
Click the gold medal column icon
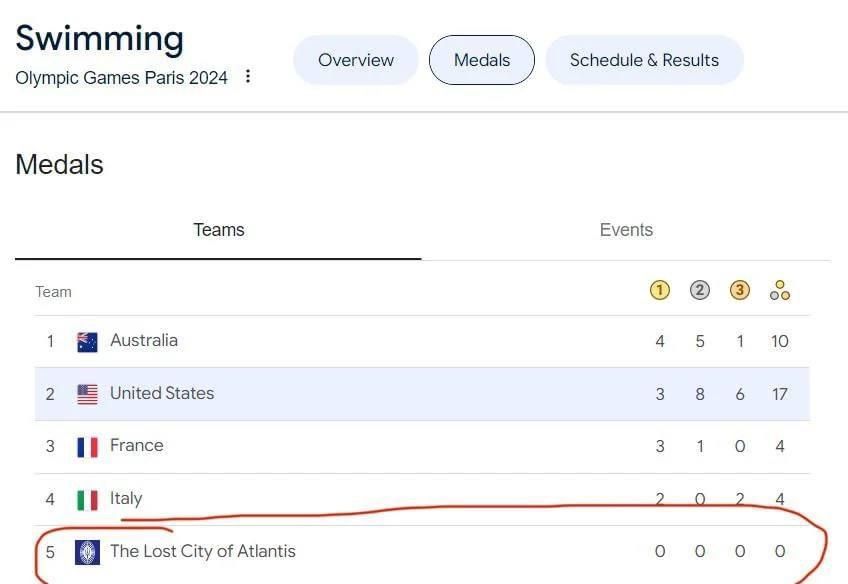pos(659,290)
